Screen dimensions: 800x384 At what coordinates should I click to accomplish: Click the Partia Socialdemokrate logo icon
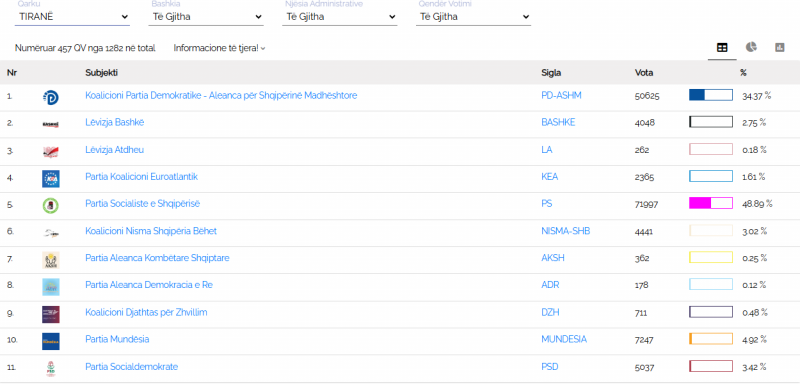(x=51, y=368)
